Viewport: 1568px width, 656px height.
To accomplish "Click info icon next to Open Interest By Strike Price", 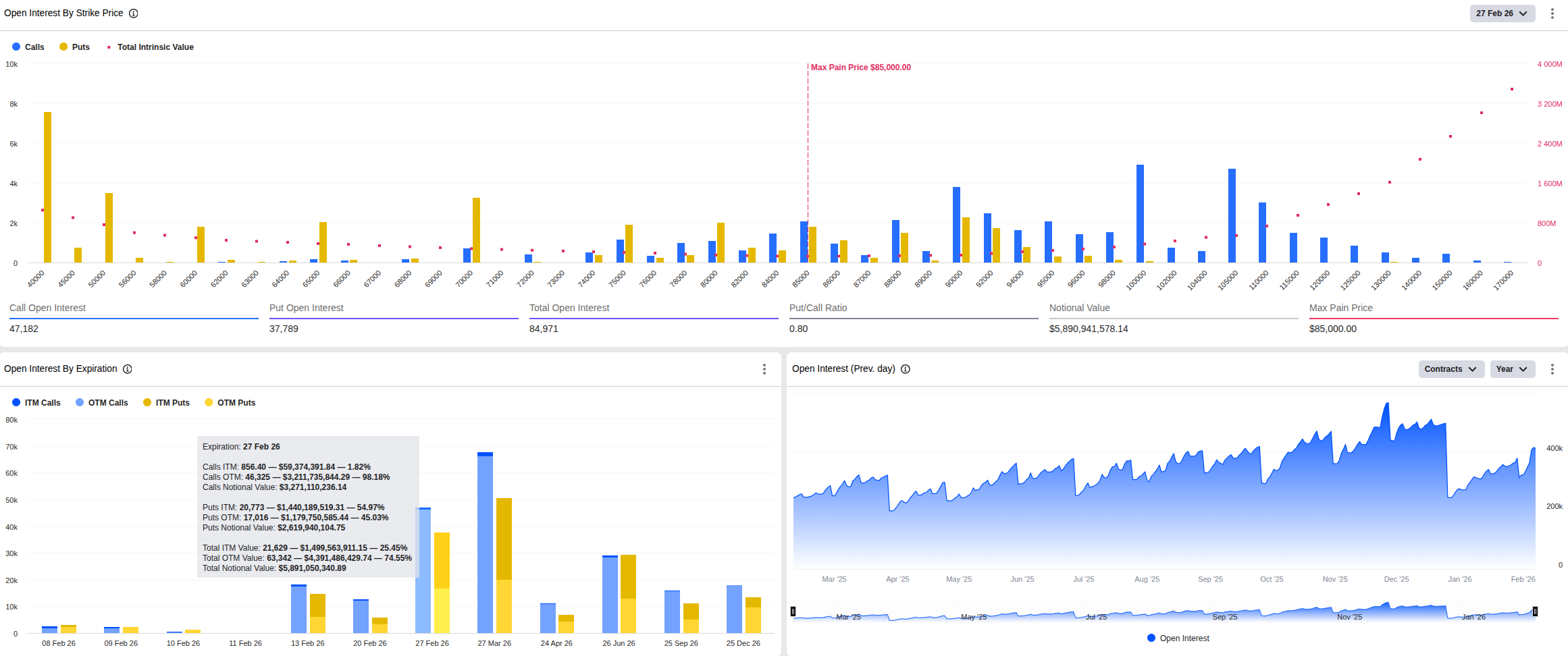I will click(134, 13).
